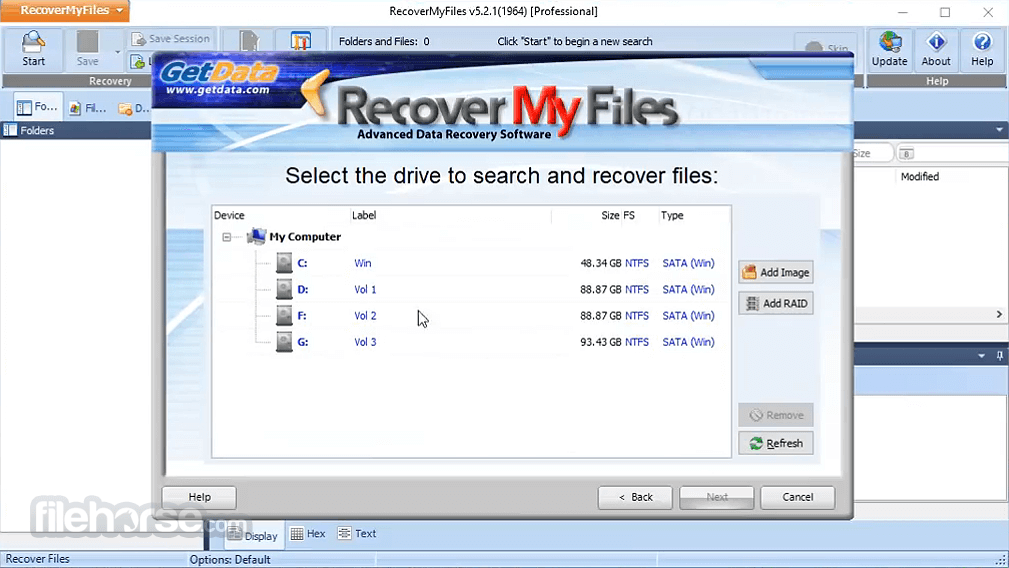Select the Win label of drive C:
Screen dimensions: 1009x568
point(362,263)
